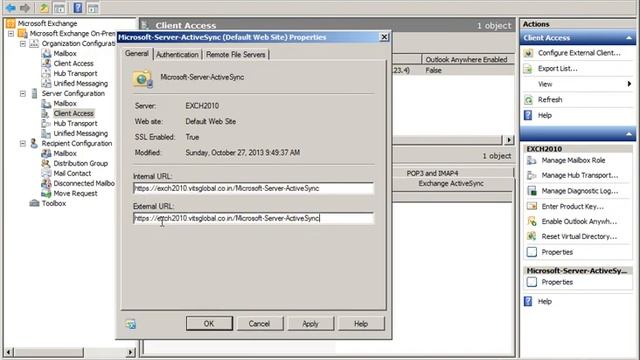Select Mail Contact in tree

click(72, 173)
